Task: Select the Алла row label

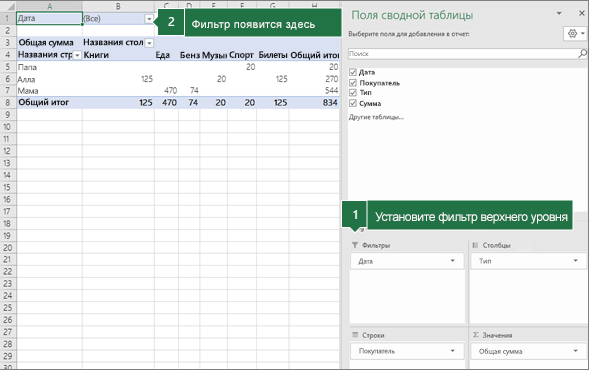Action: (49, 79)
